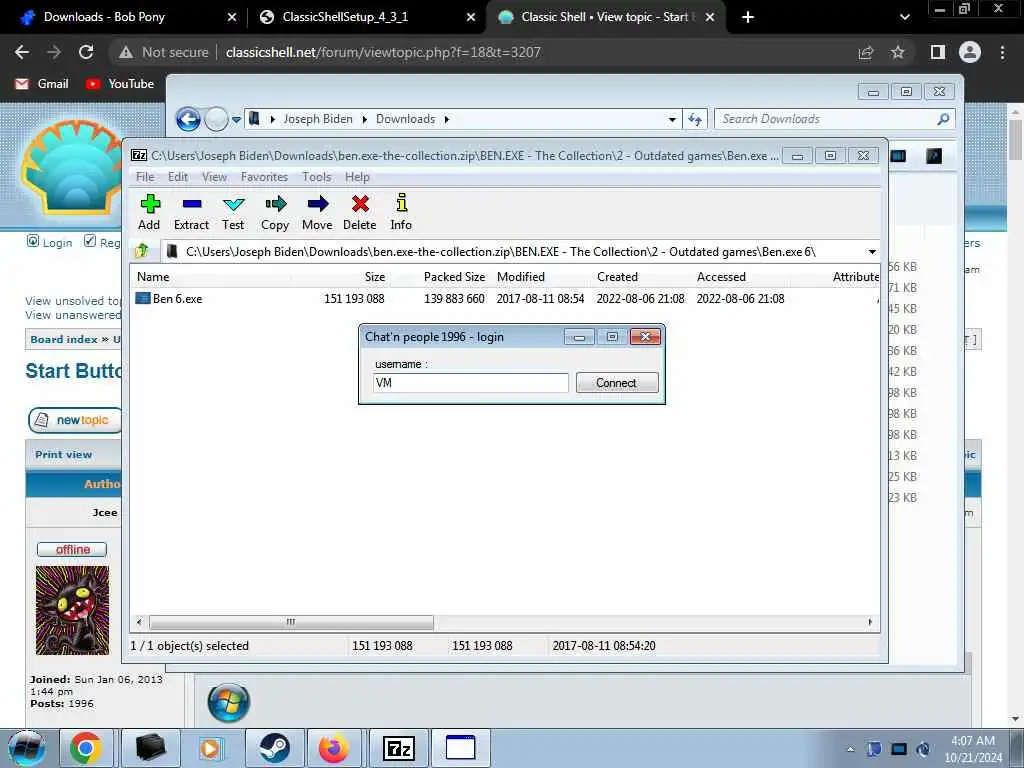Sort by Modified column header
This screenshot has width=1024, height=768.
pos(520,277)
